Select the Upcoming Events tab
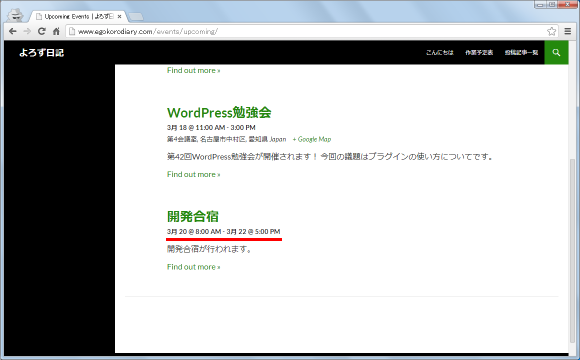 tap(78, 17)
